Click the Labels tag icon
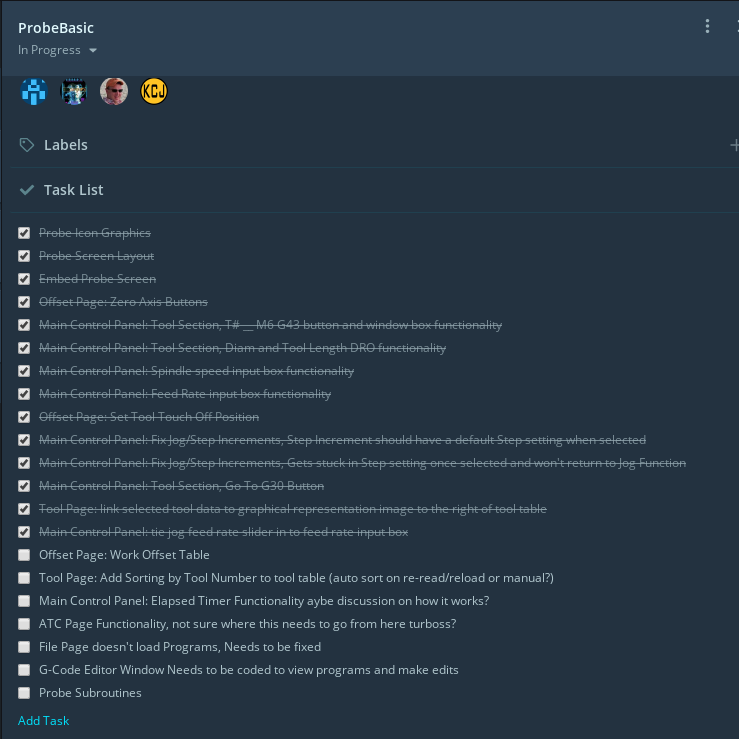 coord(27,145)
